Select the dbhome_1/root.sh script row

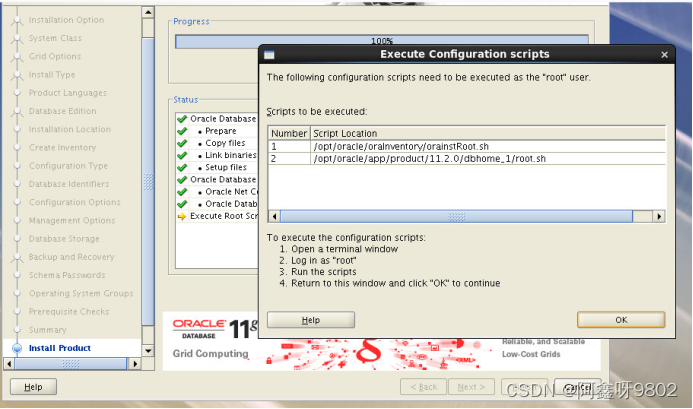tap(466, 158)
